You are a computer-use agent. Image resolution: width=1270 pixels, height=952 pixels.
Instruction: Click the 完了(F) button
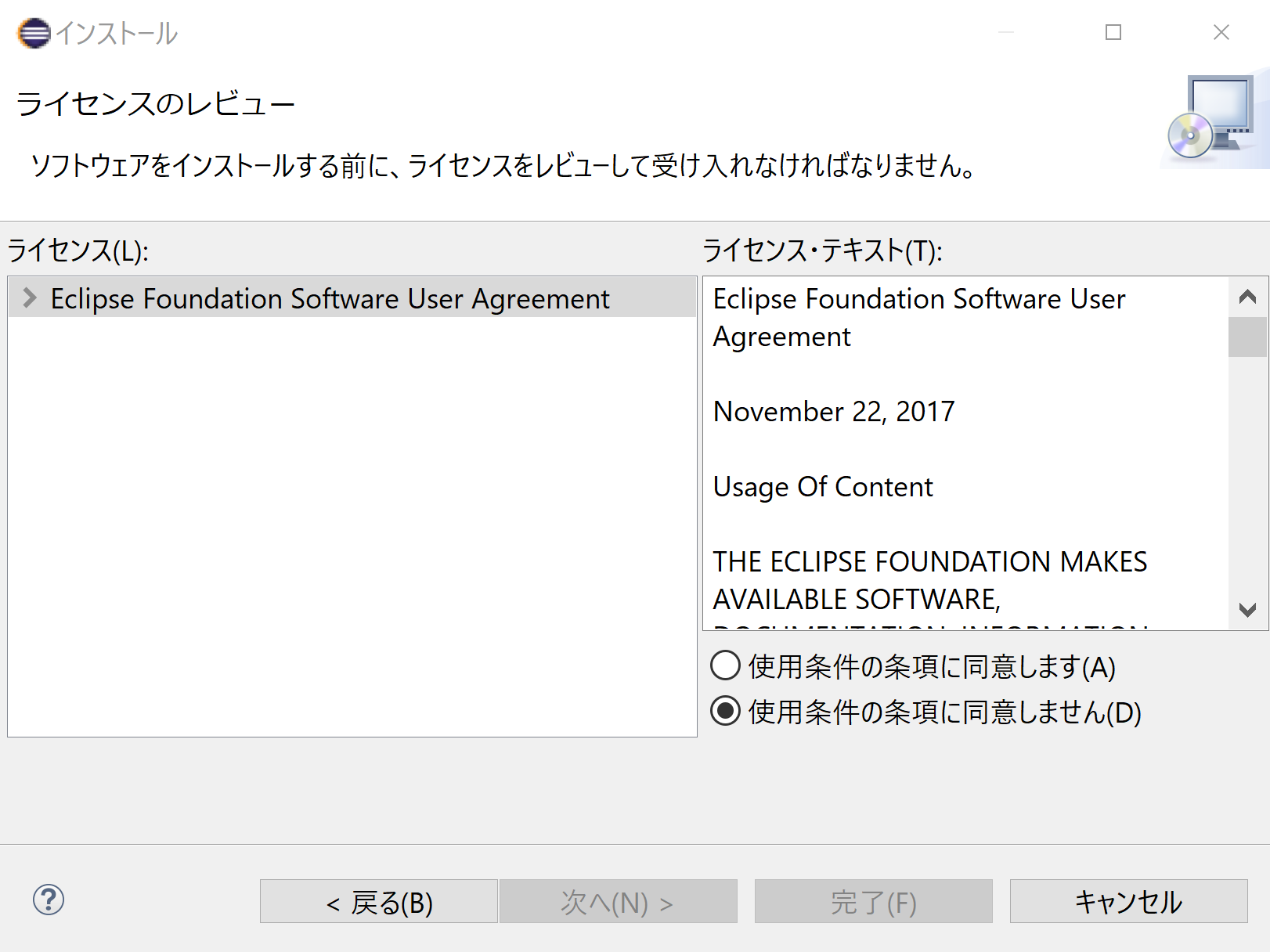(x=874, y=901)
